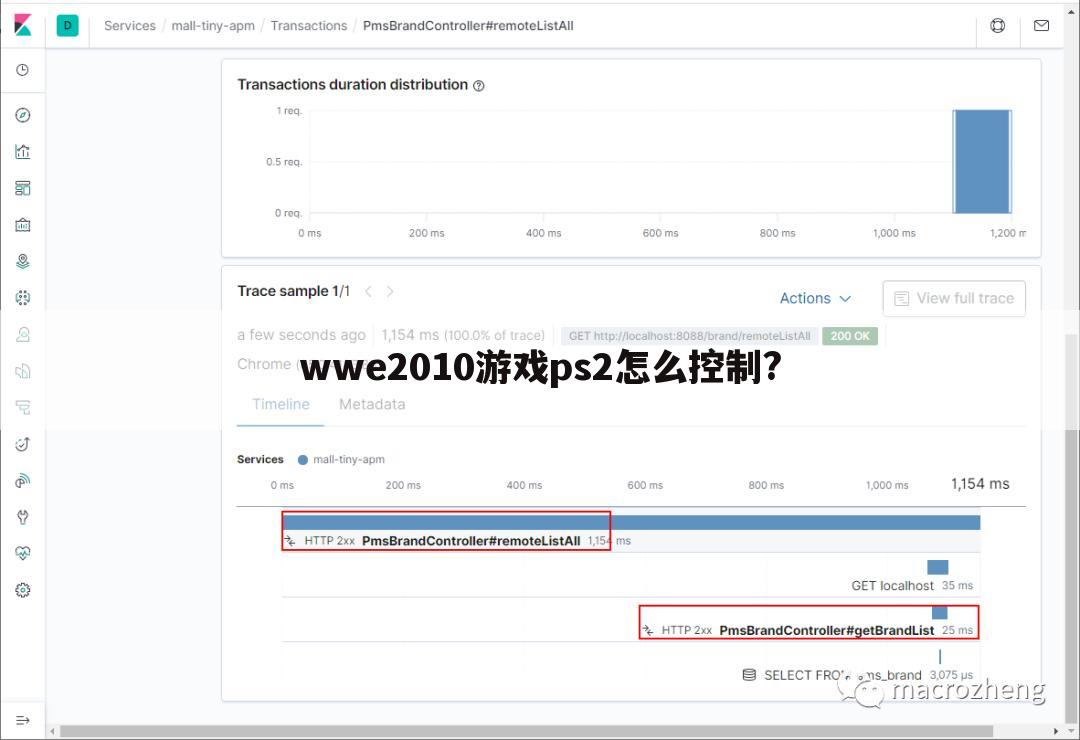Go to Transactions breadcrumb

[x=309, y=25]
